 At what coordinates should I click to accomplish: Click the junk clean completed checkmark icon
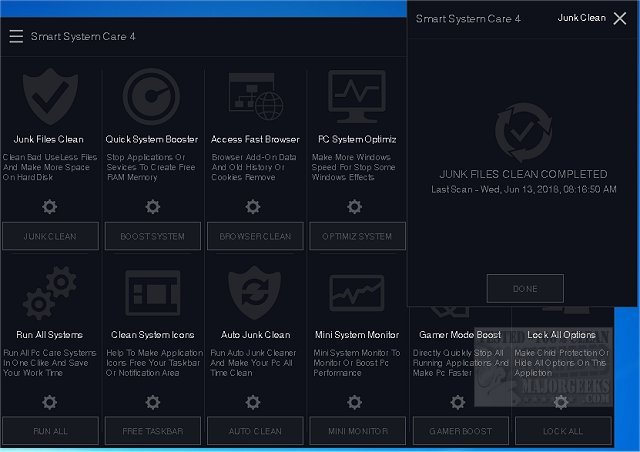[x=524, y=132]
